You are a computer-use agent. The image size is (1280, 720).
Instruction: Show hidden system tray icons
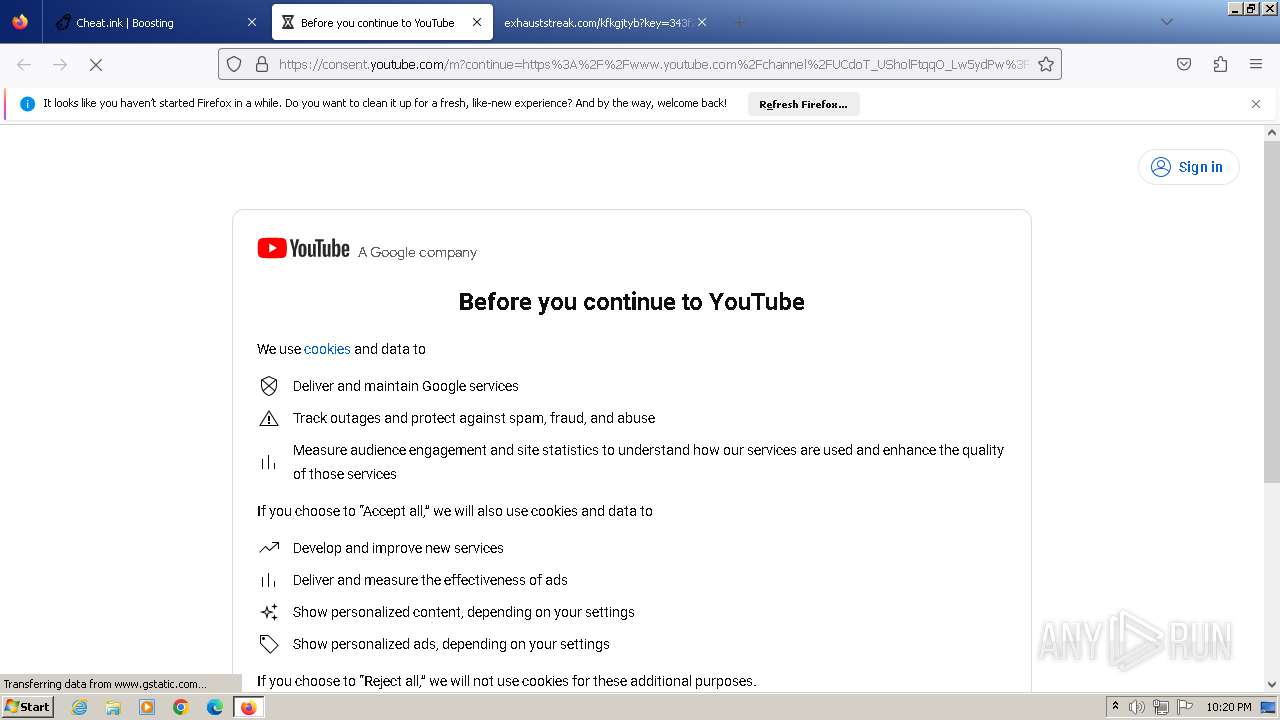point(1115,707)
